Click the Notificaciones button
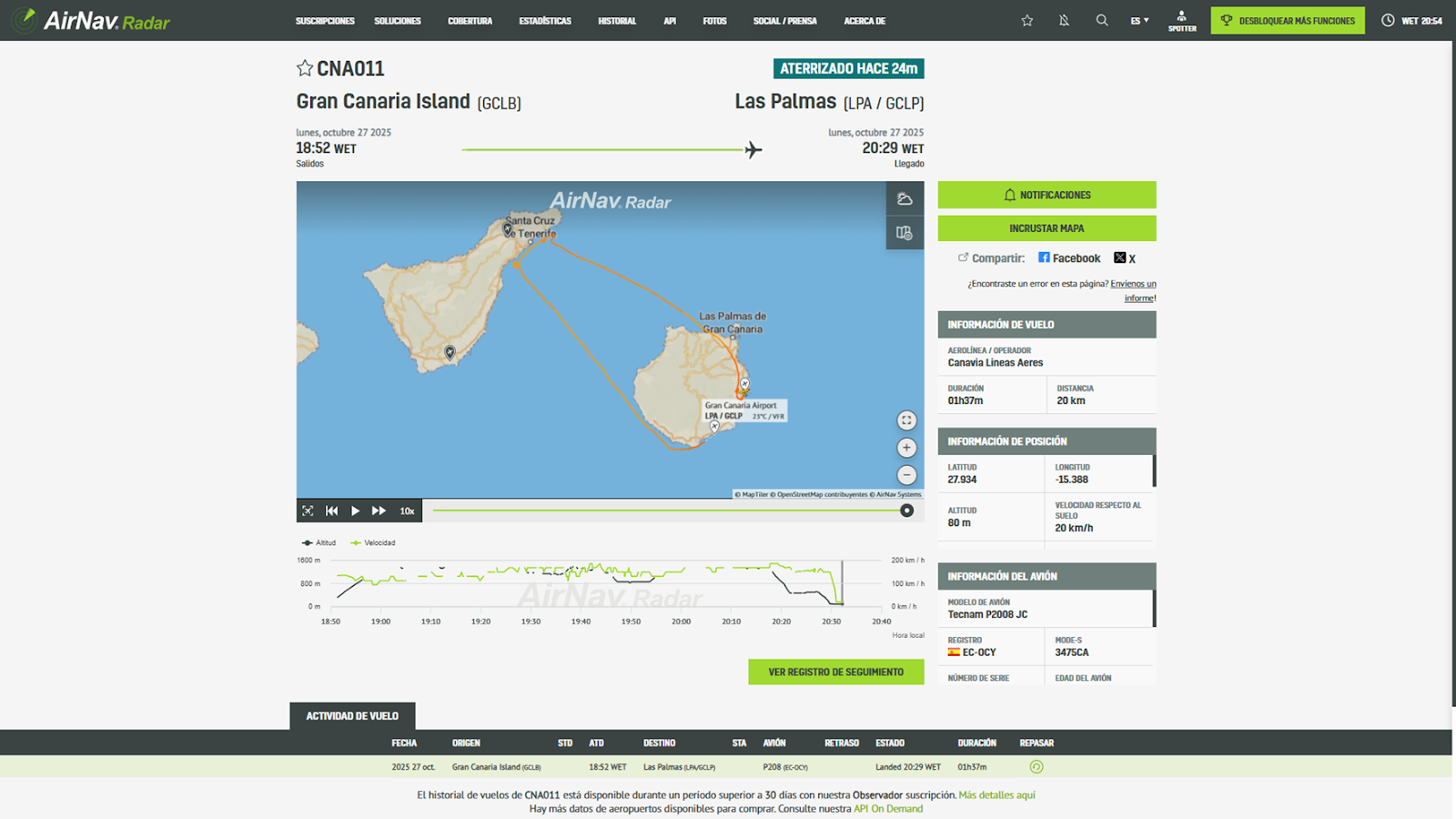Viewport: 1456px width, 819px height. (1046, 195)
